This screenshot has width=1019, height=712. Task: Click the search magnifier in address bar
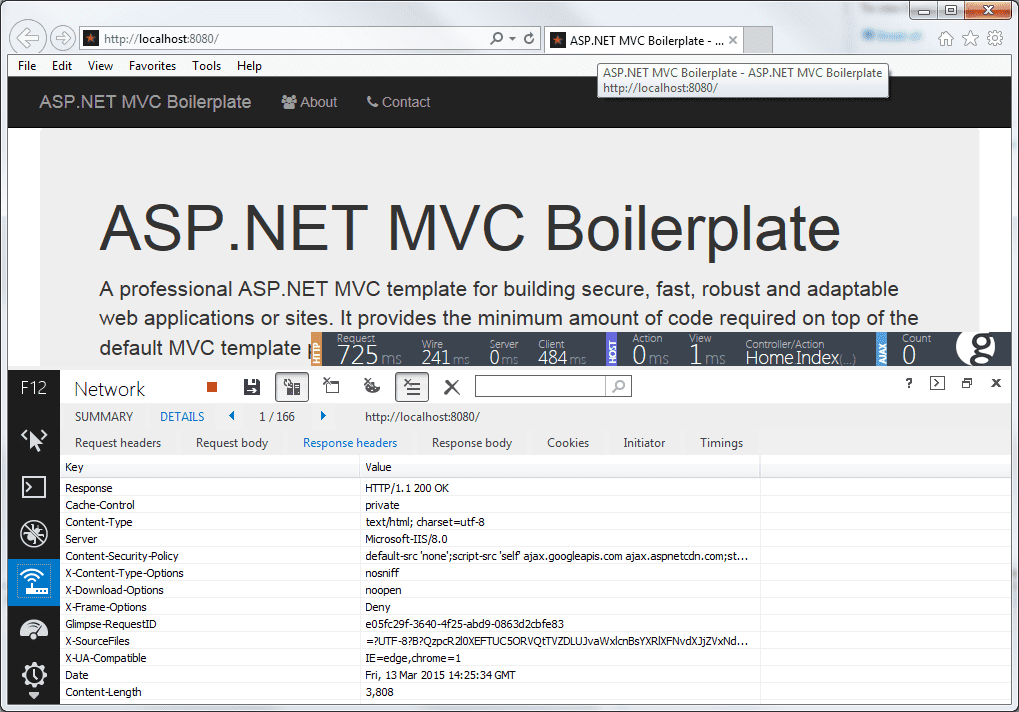coord(497,38)
